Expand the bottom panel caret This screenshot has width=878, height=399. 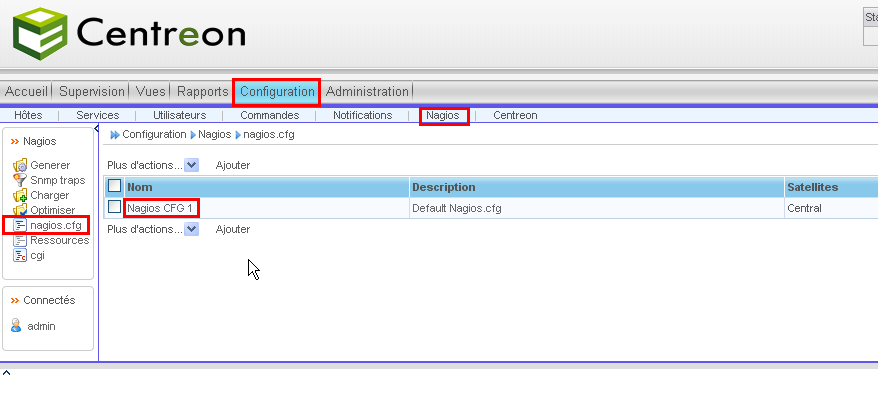(x=6, y=372)
